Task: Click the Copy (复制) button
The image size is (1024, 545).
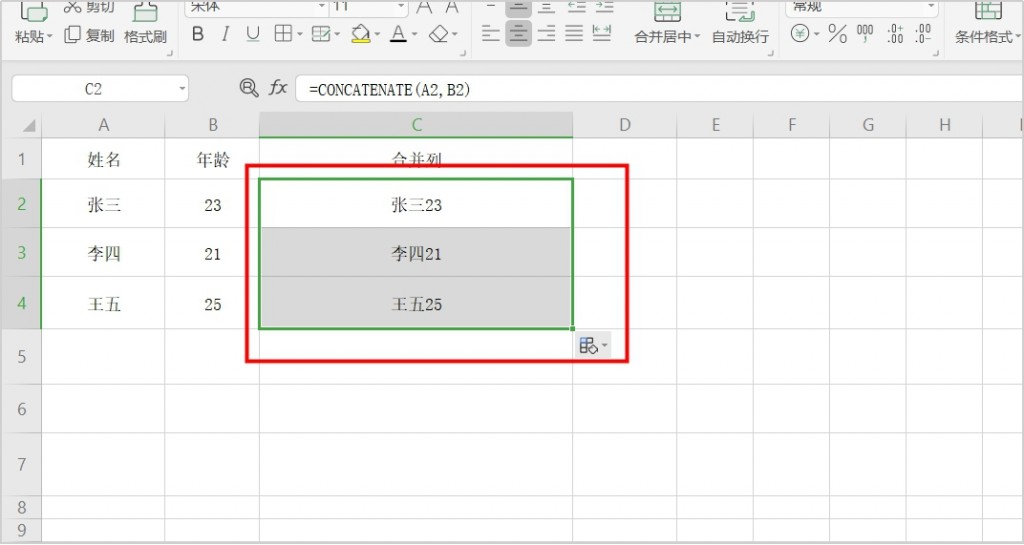Action: (x=89, y=35)
